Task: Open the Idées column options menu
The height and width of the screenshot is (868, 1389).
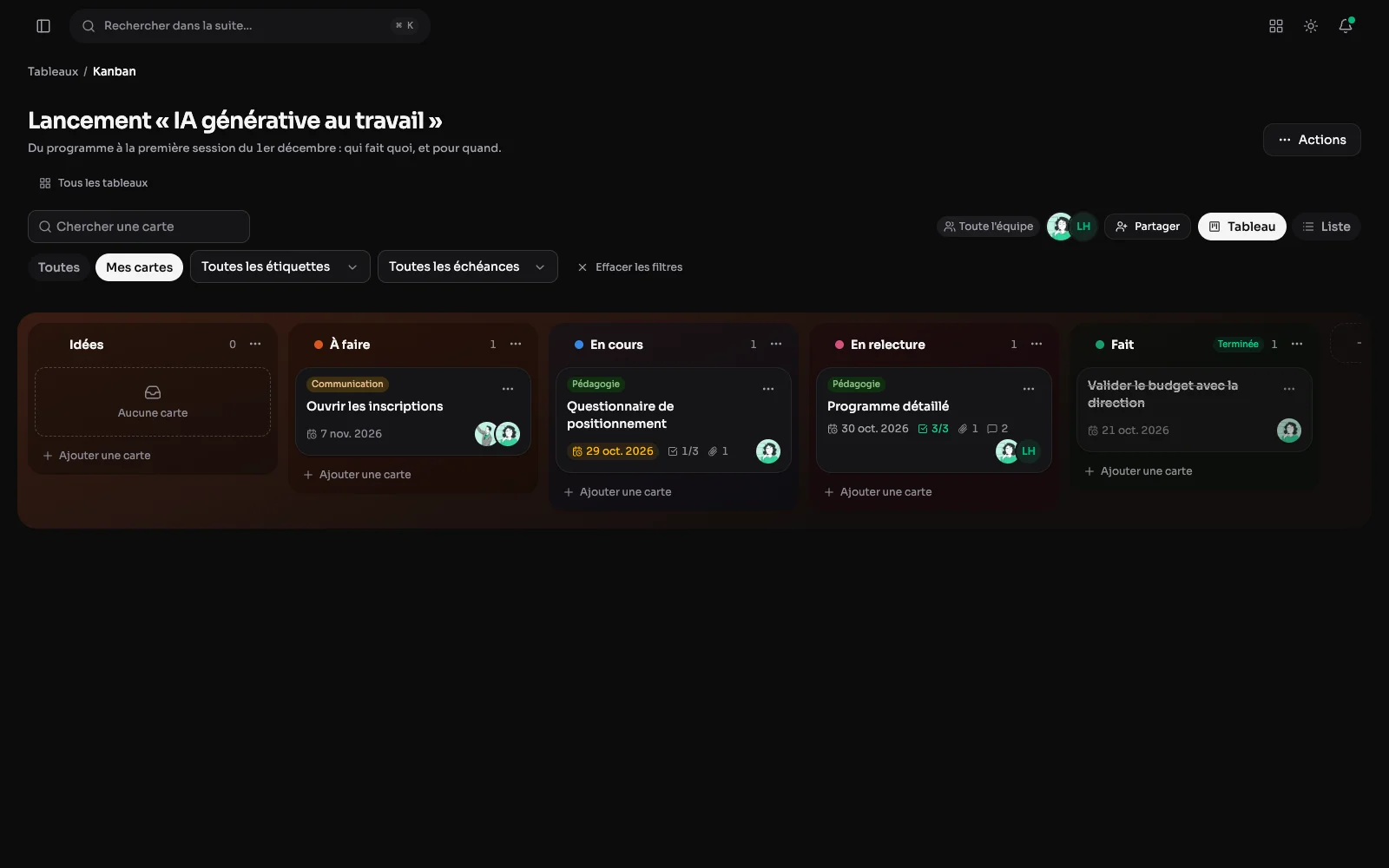Action: tap(255, 345)
